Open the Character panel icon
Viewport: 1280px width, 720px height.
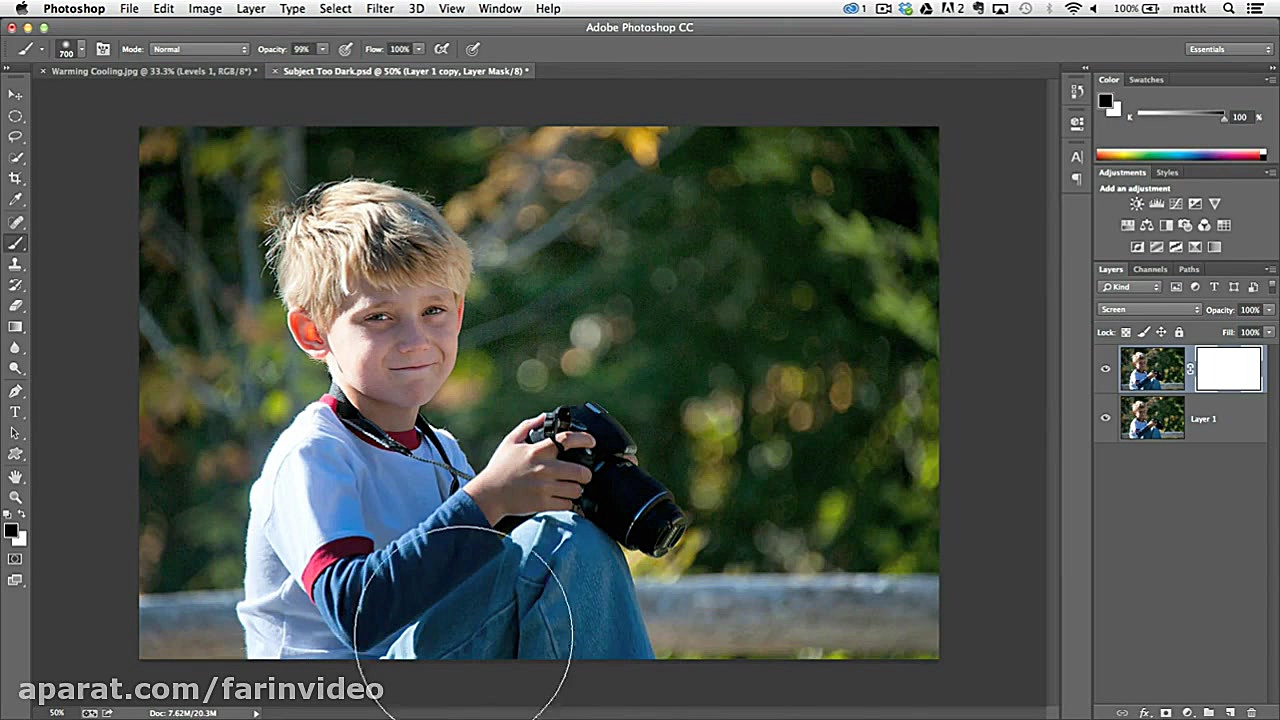tap(1077, 157)
